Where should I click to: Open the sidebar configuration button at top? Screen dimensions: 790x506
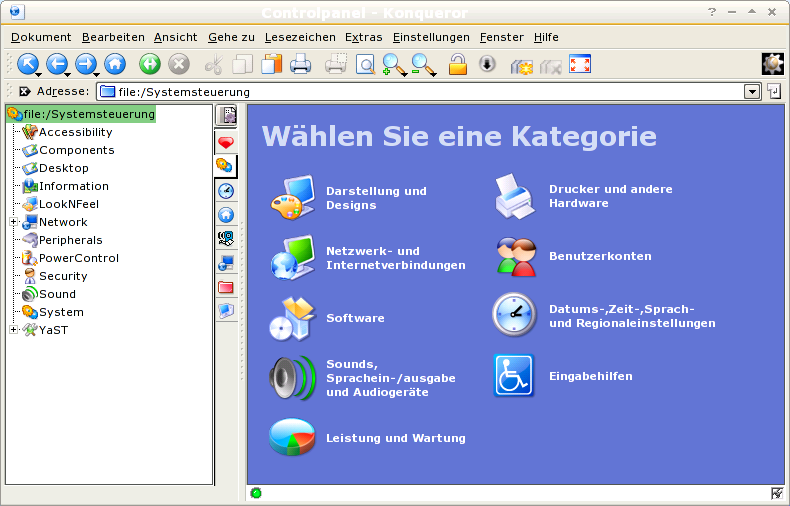click(x=226, y=116)
